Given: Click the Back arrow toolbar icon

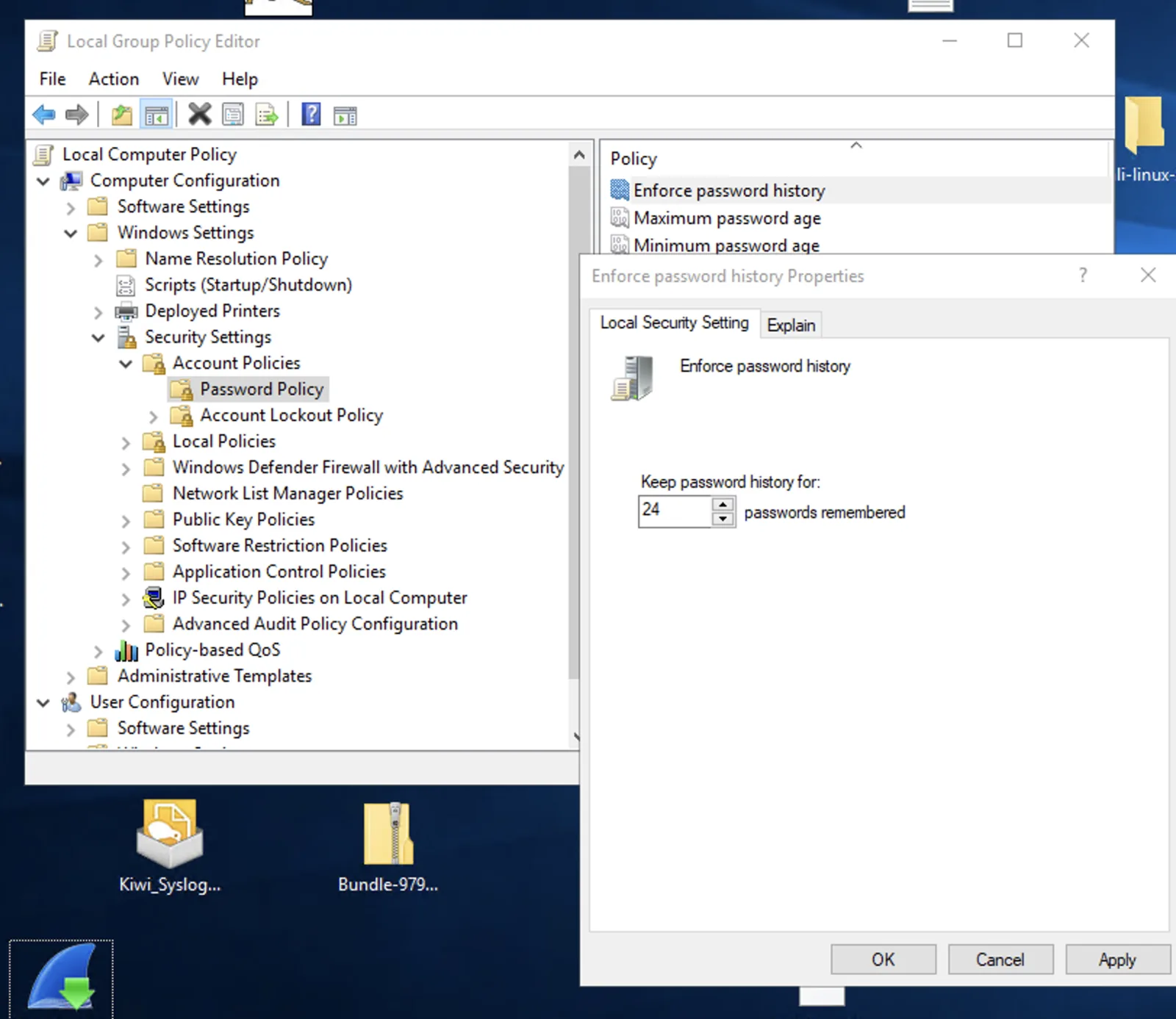Looking at the screenshot, I should tap(44, 115).
